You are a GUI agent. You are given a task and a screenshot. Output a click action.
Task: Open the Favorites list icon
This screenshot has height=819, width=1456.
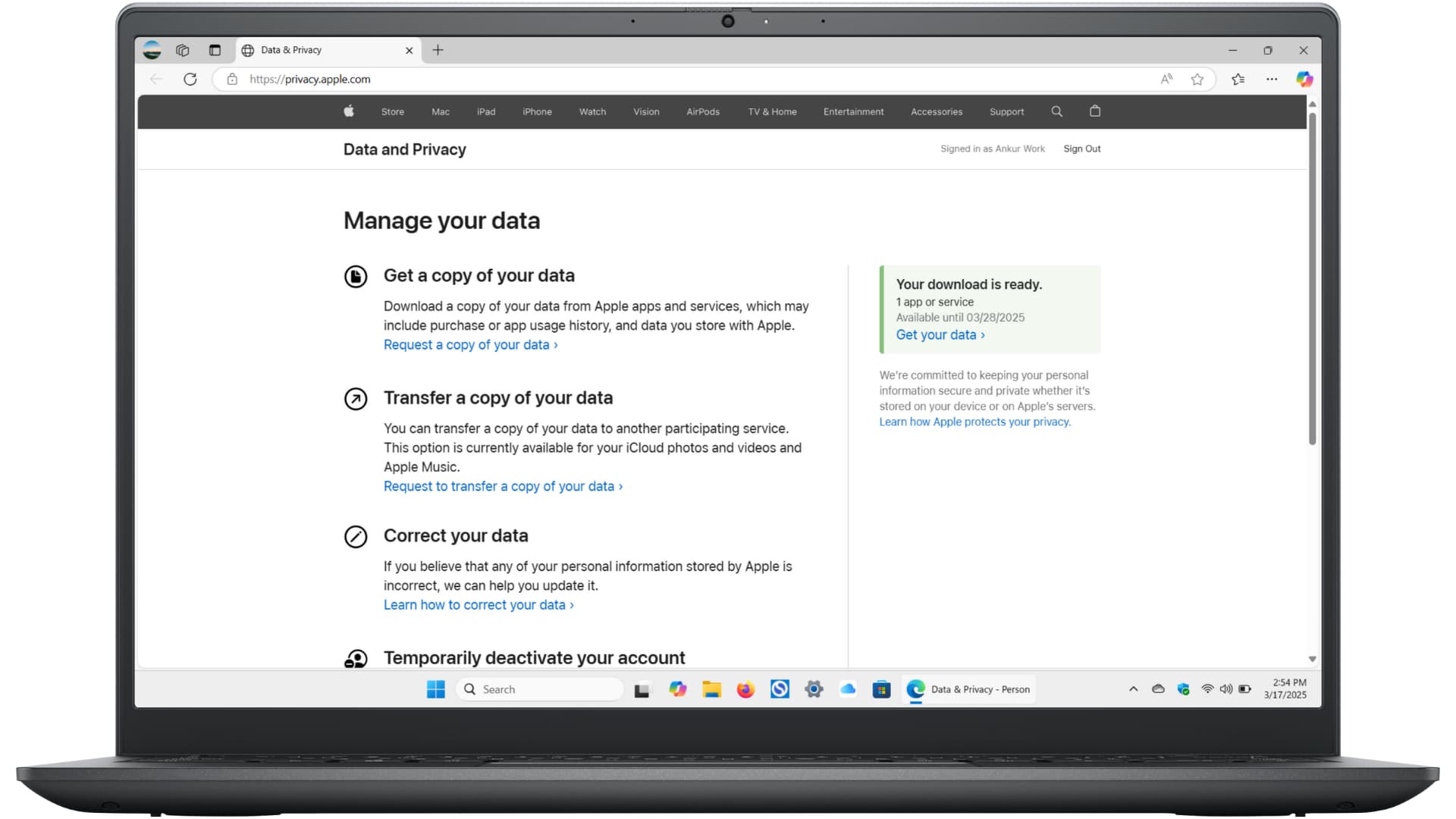[1238, 79]
